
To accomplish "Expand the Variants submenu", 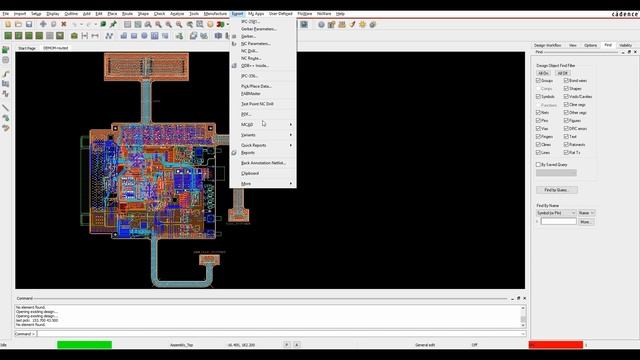I will (263, 135).
